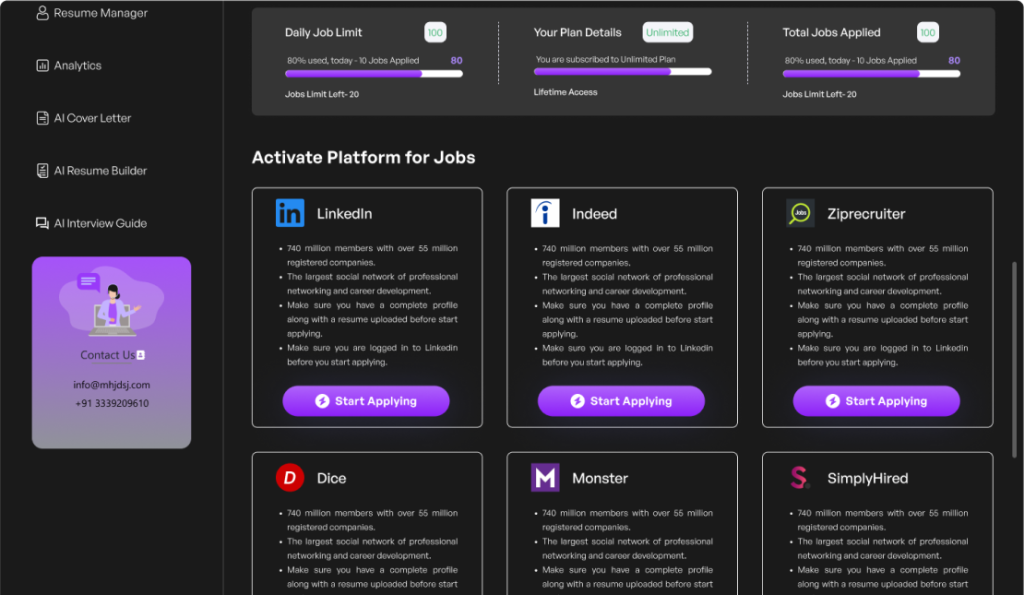Click 'You are subscribed to Unlimited Plan' text
Image resolution: width=1024 pixels, height=595 pixels.
(605, 59)
